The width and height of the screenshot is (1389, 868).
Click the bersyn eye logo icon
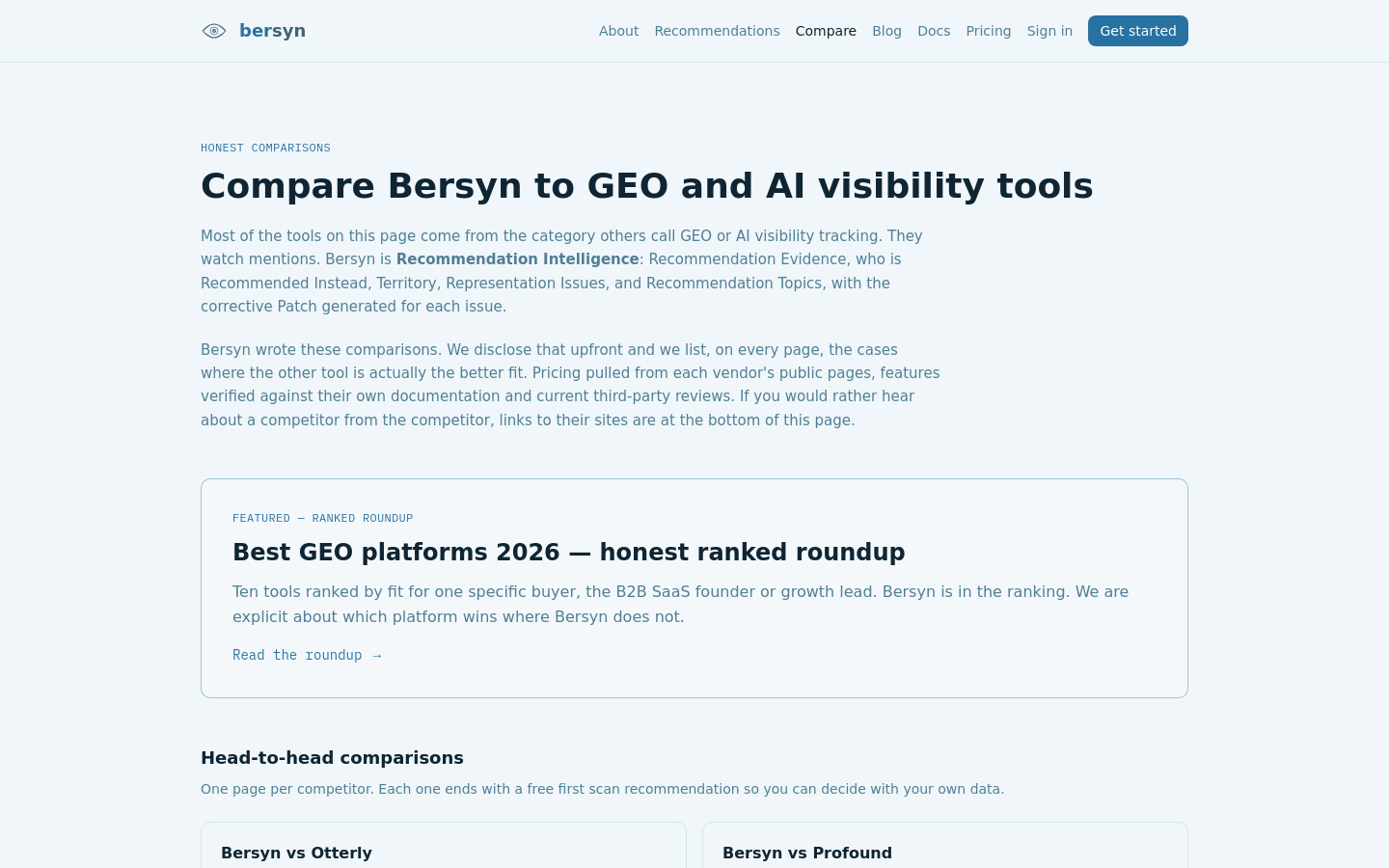(x=214, y=31)
